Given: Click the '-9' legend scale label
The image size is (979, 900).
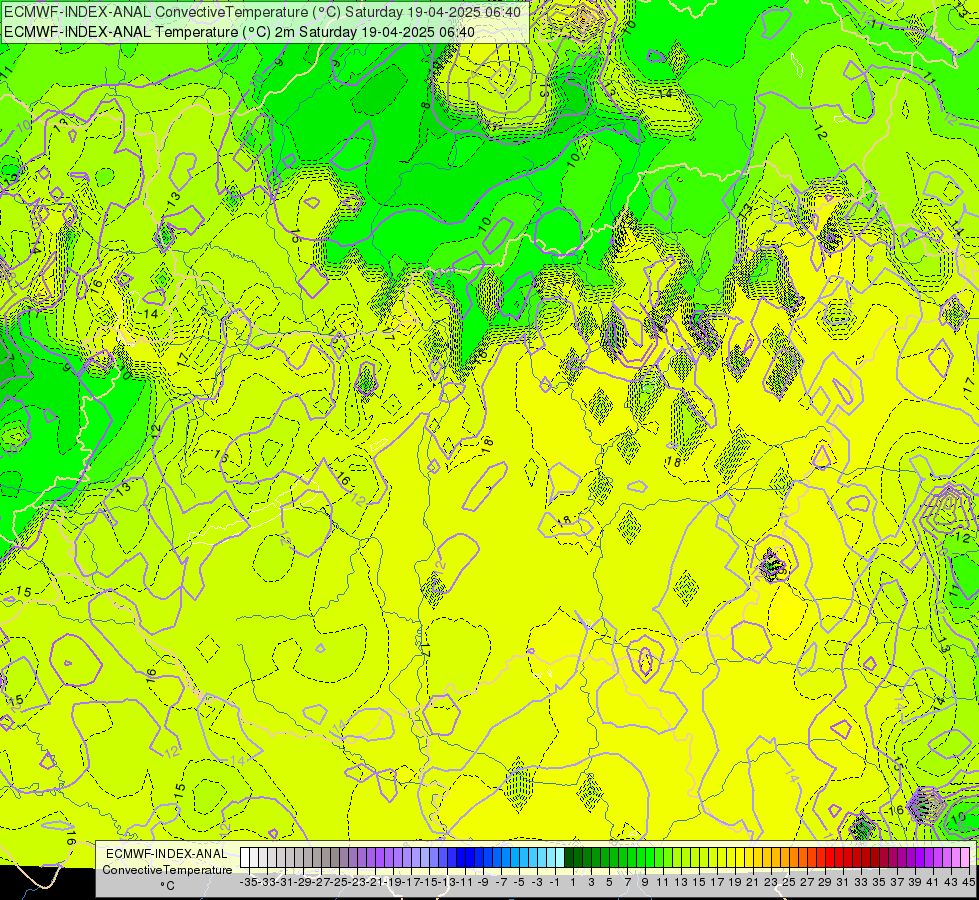Looking at the screenshot, I should coord(483,882).
